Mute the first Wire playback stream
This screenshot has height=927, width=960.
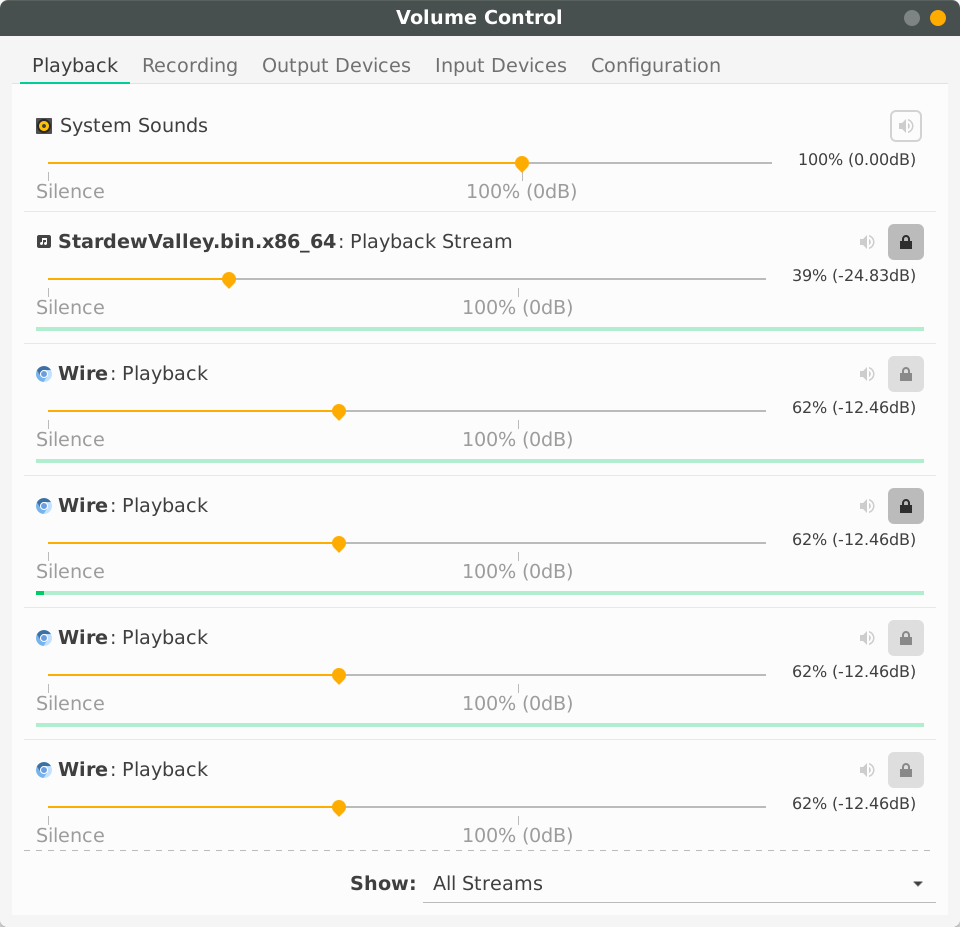pyautogui.click(x=866, y=373)
